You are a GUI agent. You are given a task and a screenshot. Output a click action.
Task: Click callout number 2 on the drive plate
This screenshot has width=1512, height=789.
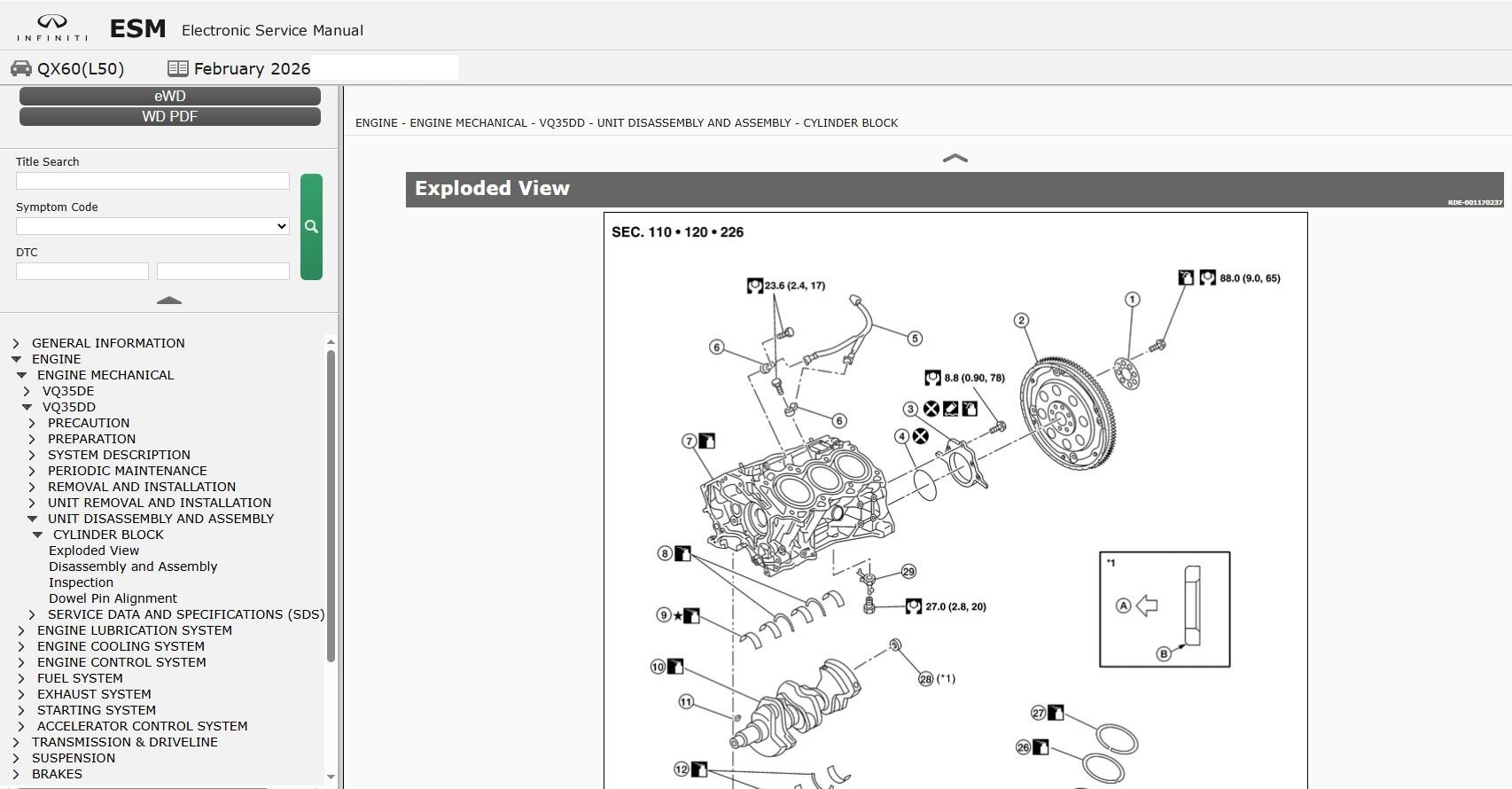pyautogui.click(x=1022, y=320)
